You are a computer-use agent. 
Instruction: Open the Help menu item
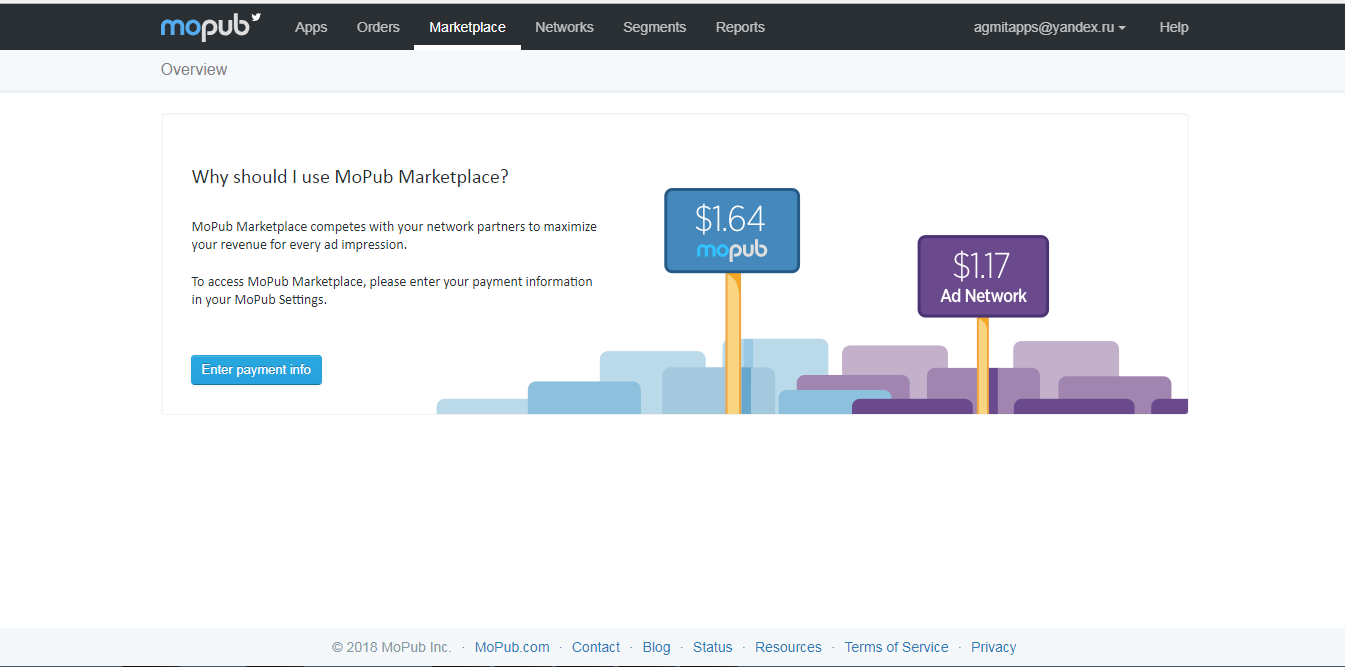click(x=1174, y=27)
